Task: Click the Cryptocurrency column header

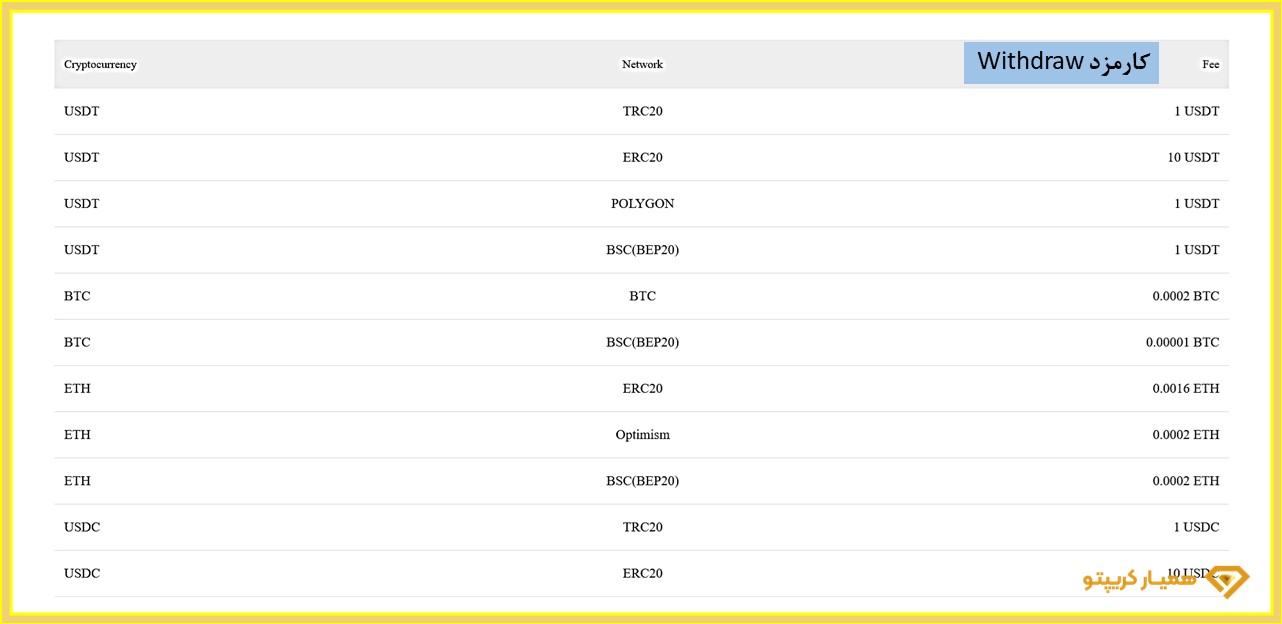Action: click(100, 65)
